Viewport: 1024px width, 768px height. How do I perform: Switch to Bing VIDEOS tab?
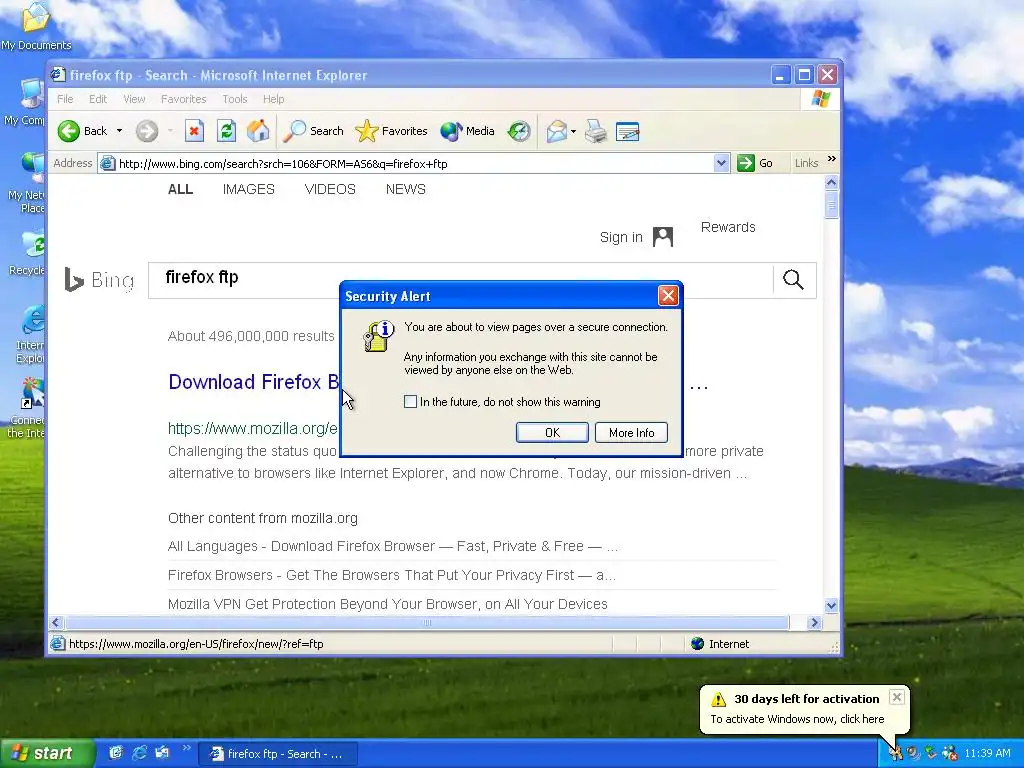(x=330, y=189)
